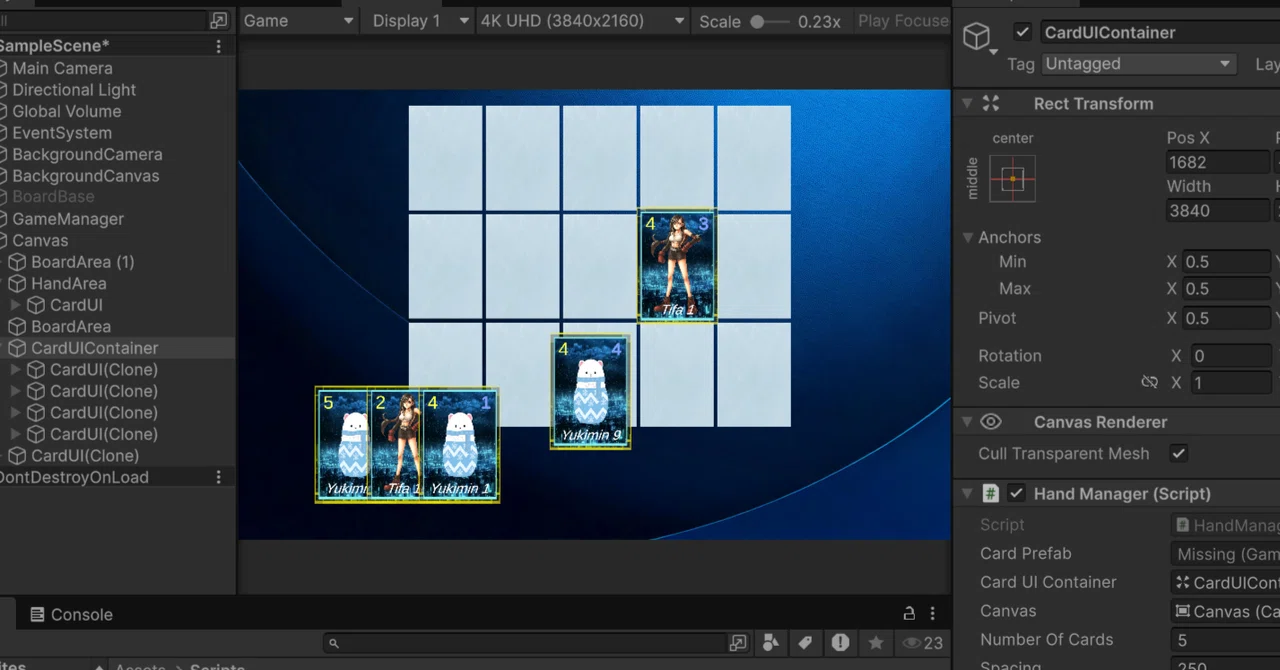1280x670 pixels.
Task: Open the Tag Untagged dropdown
Action: coord(1138,63)
